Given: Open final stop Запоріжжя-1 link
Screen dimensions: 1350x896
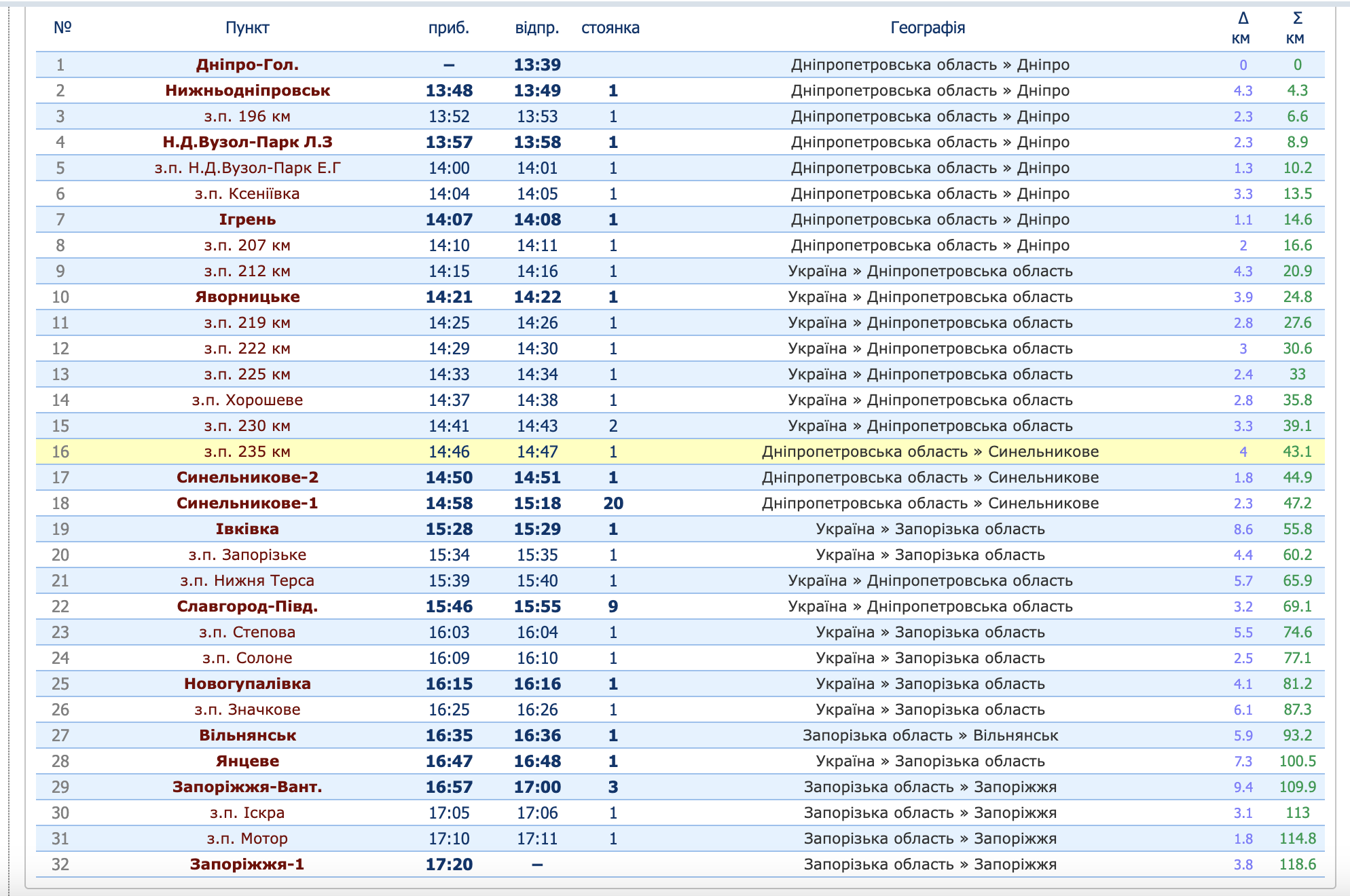Looking at the screenshot, I should (247, 864).
